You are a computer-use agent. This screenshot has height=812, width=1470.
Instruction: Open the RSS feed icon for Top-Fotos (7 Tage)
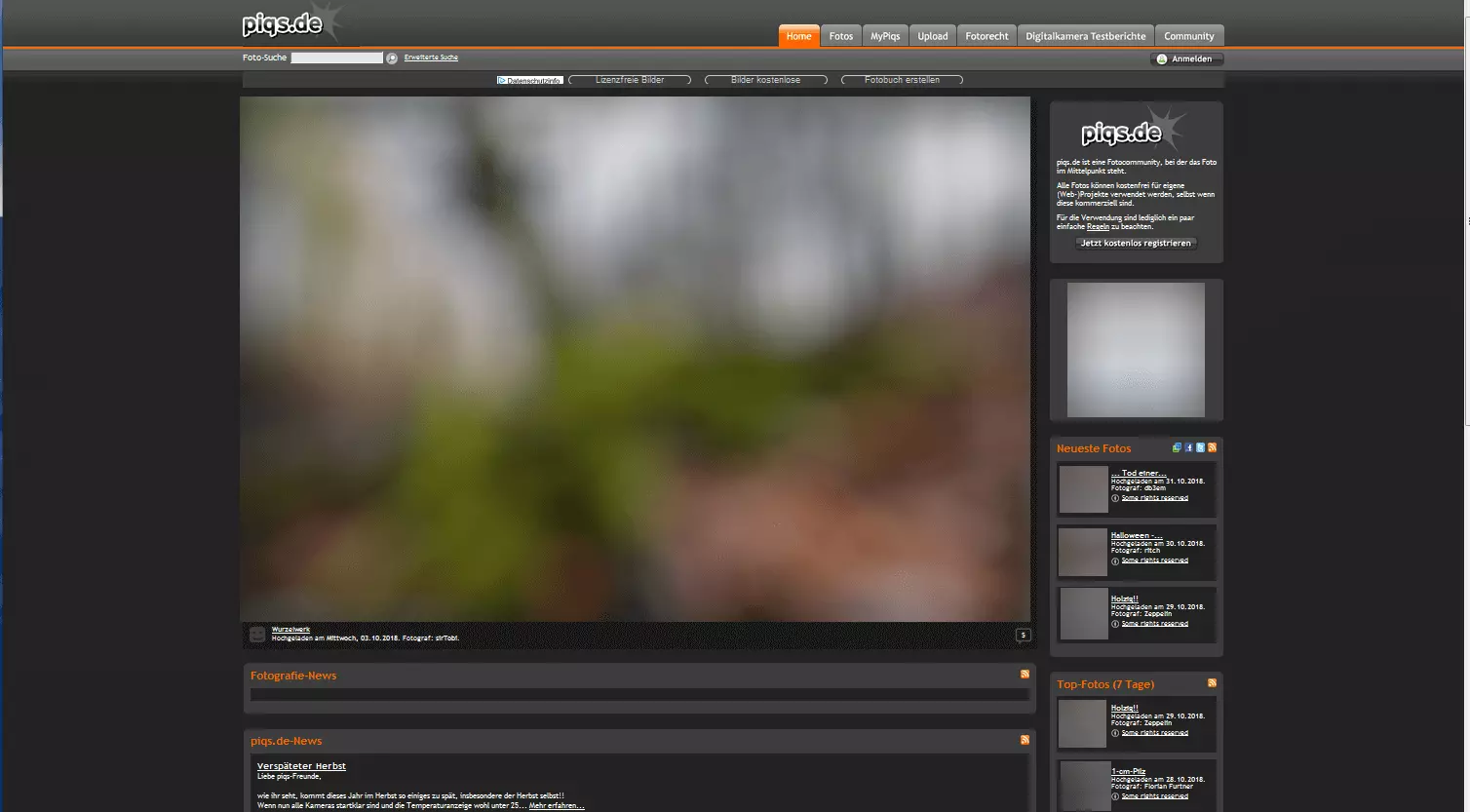1213,683
